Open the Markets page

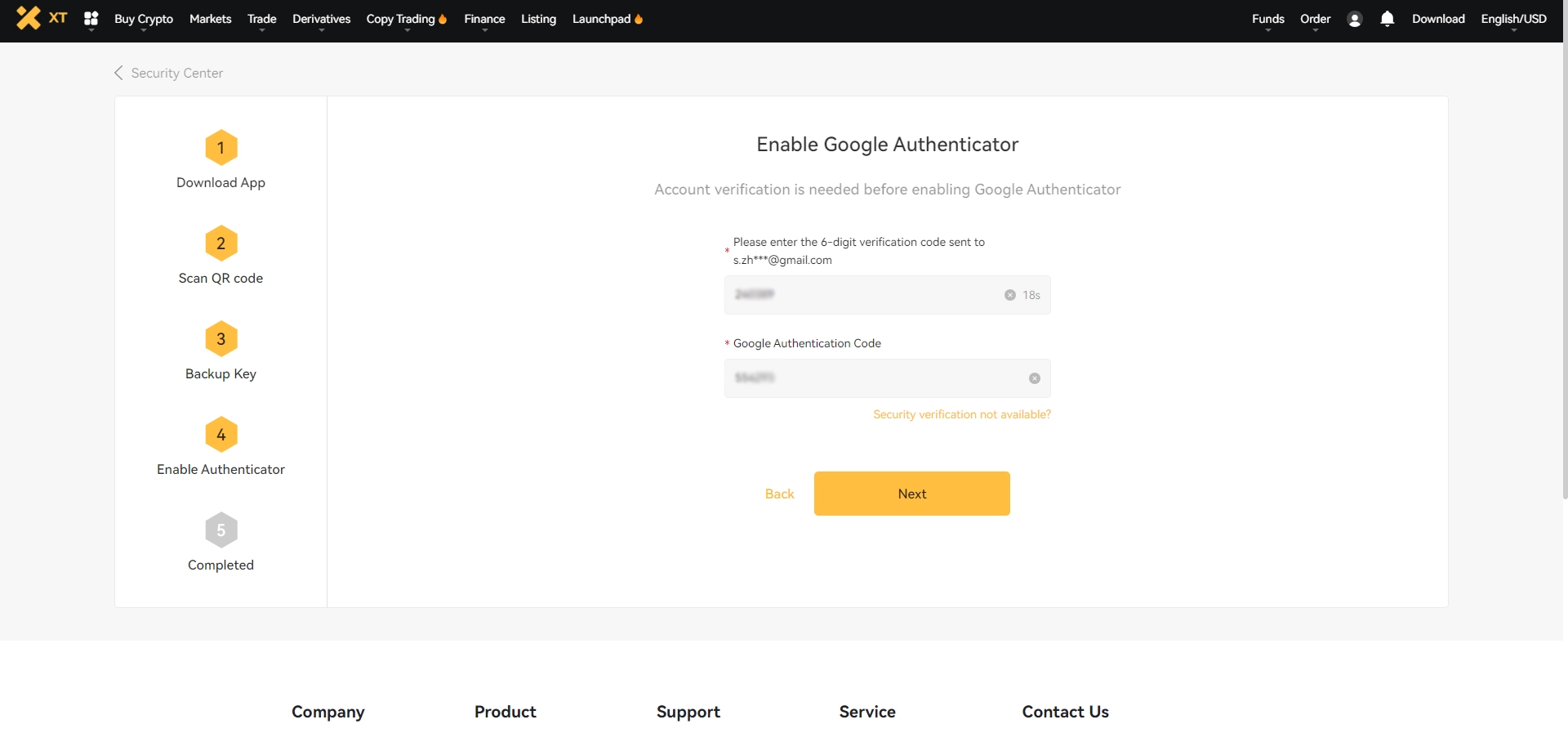pos(211,19)
